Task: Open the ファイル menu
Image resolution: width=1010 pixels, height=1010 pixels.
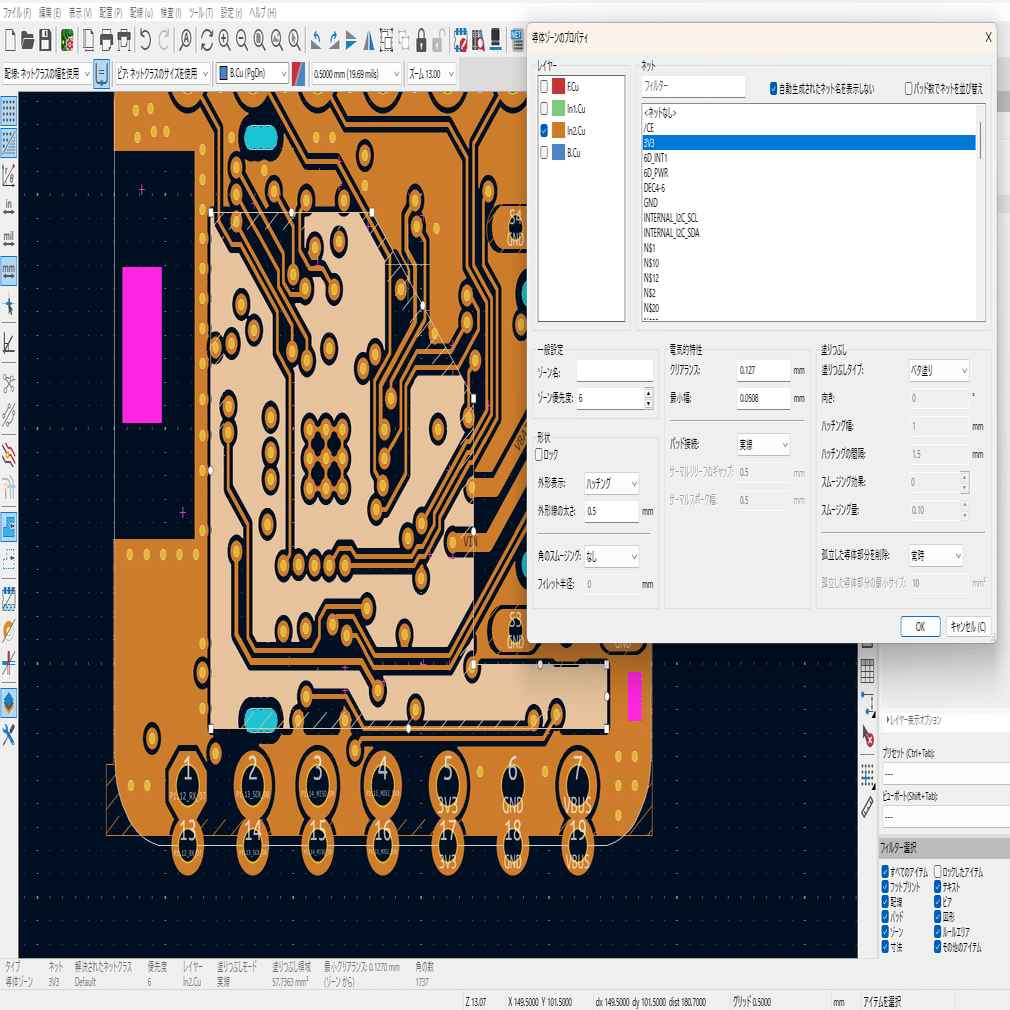Action: [18, 13]
